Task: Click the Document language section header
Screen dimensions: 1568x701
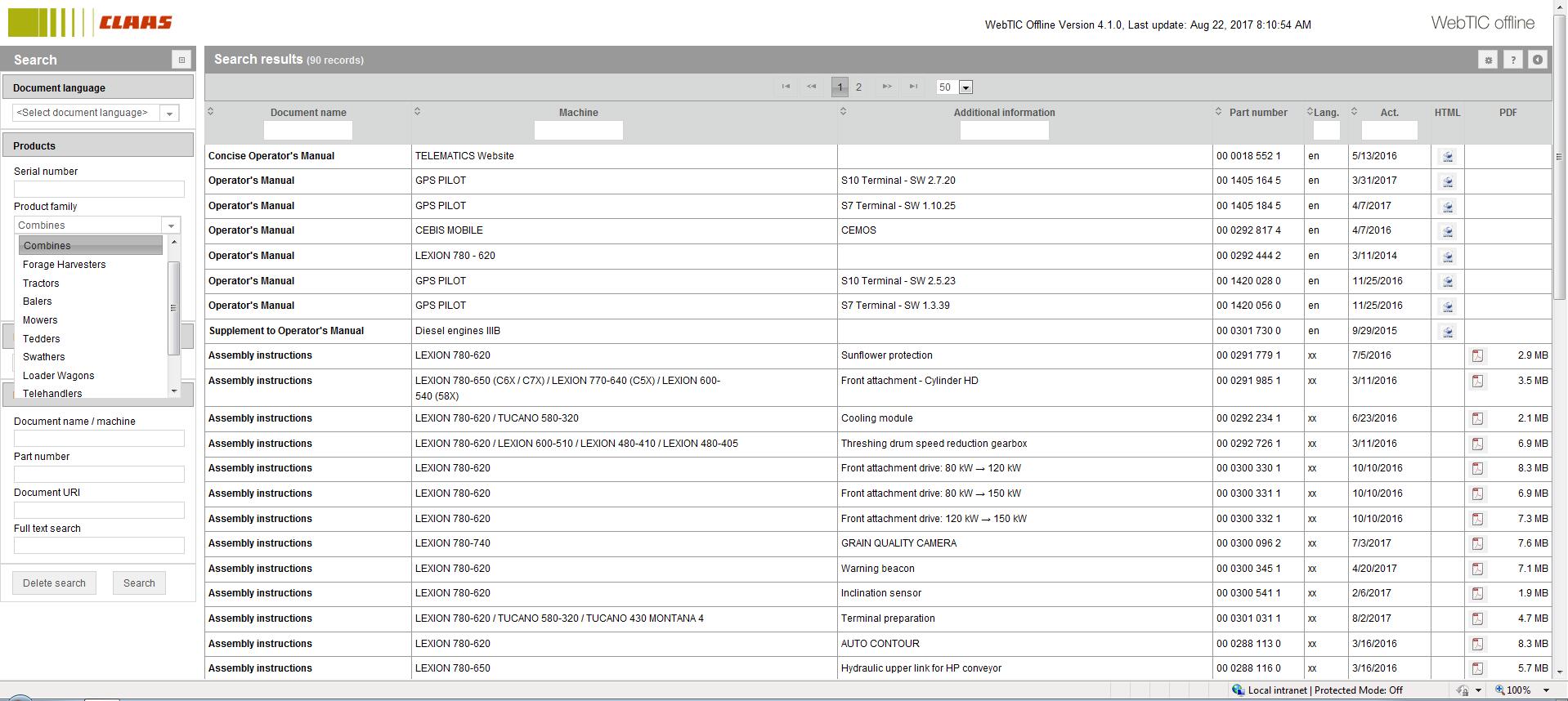Action: (98, 87)
